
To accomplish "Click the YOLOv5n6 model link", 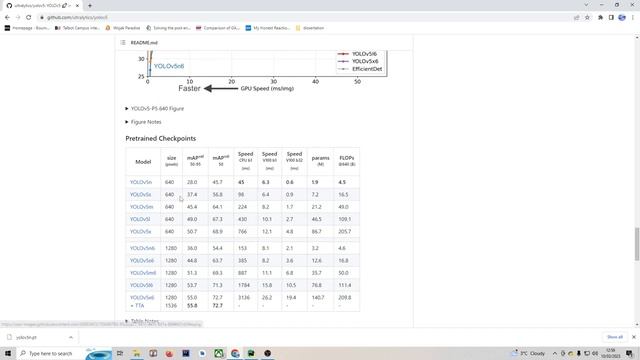I will coord(142,248).
